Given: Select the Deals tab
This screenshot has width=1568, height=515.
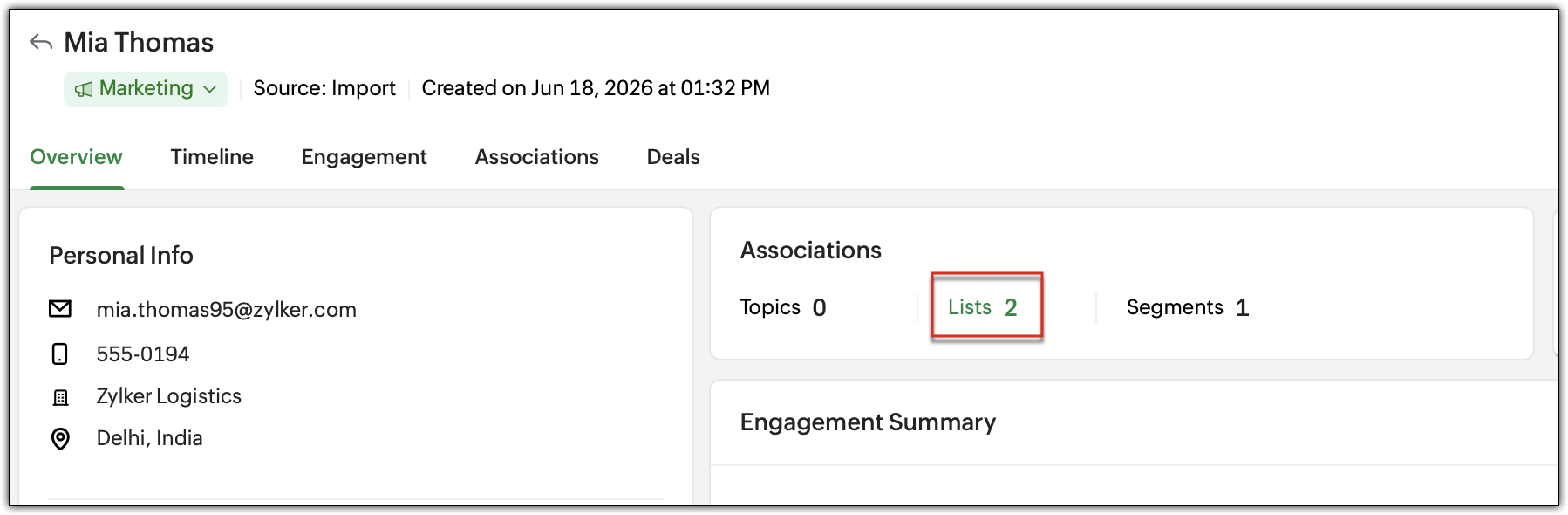Looking at the screenshot, I should coord(673,157).
